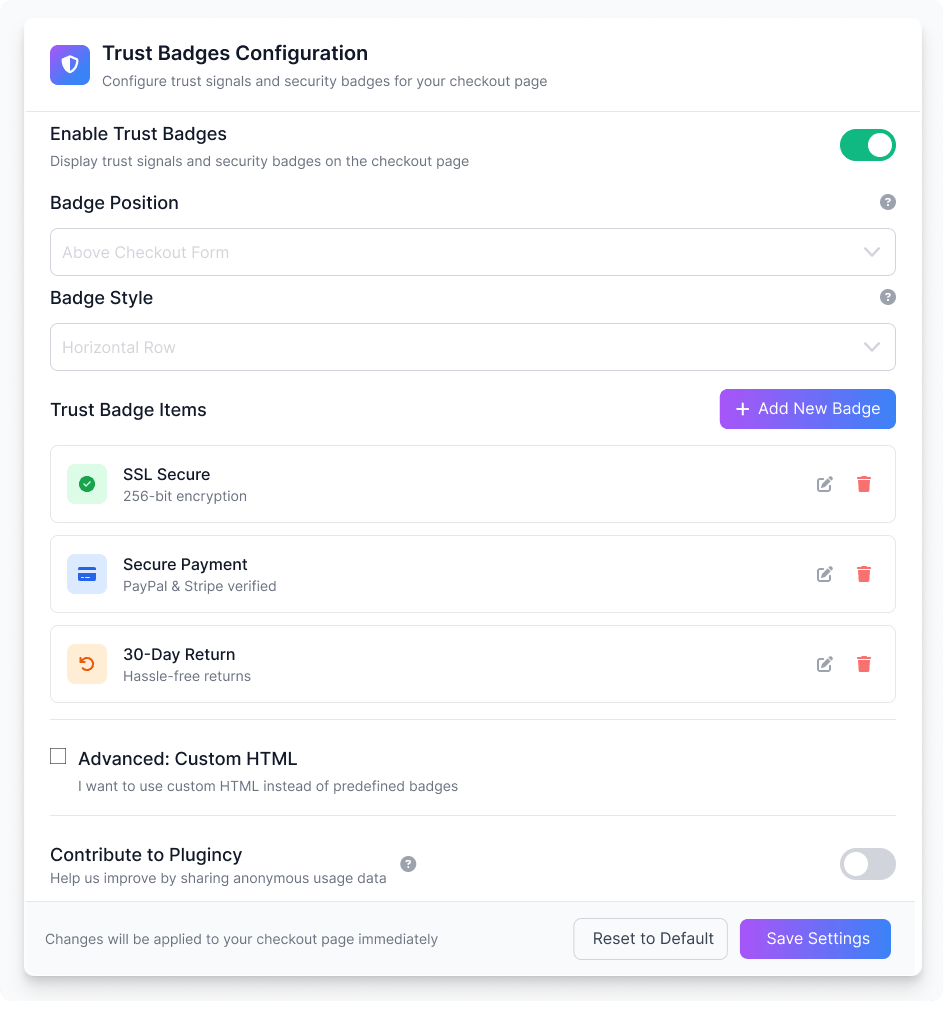Select Horizontal Row dropdown chevron

coord(871,347)
